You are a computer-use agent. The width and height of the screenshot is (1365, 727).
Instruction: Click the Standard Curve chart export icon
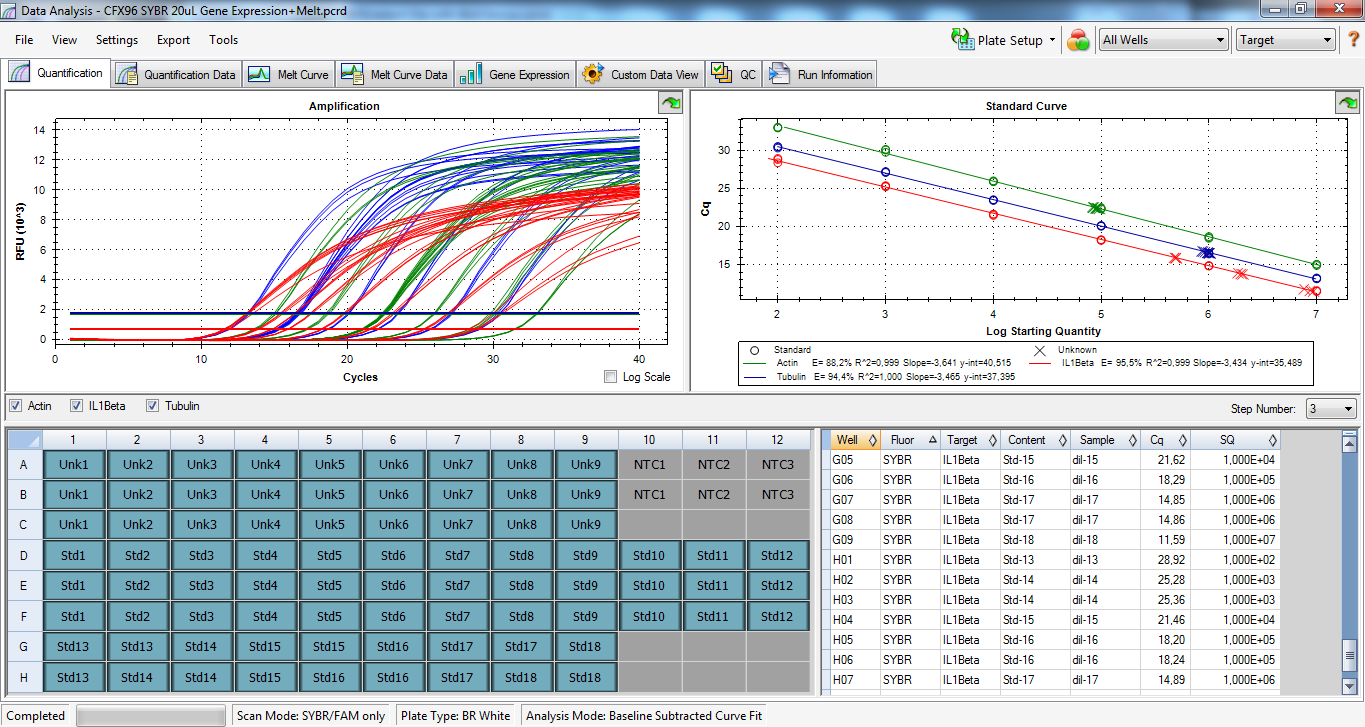(x=1347, y=103)
